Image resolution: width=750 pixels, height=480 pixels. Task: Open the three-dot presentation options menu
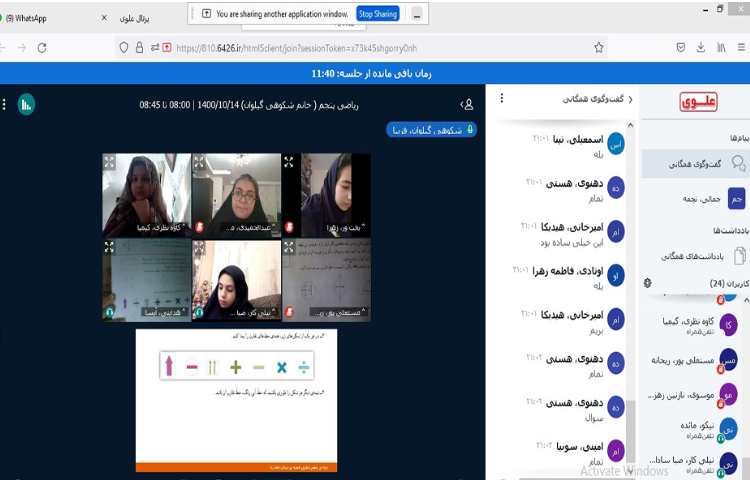tap(4, 104)
